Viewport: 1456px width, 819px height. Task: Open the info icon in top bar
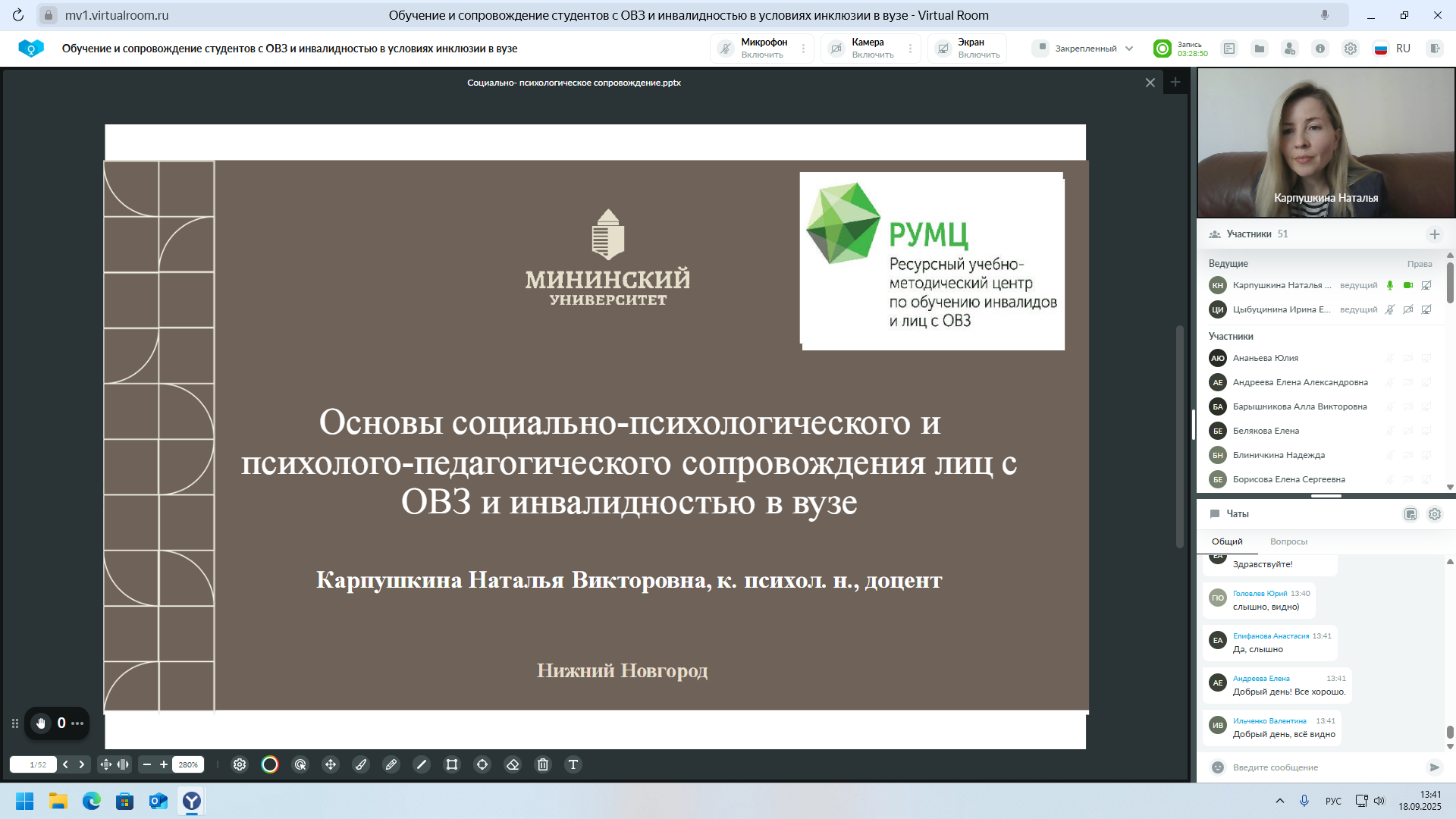point(1320,49)
